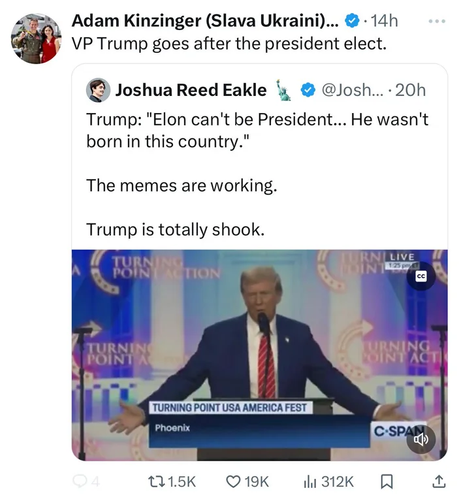Open Adam Kinzinger's profile picture
459x501 pixels.
(36, 39)
